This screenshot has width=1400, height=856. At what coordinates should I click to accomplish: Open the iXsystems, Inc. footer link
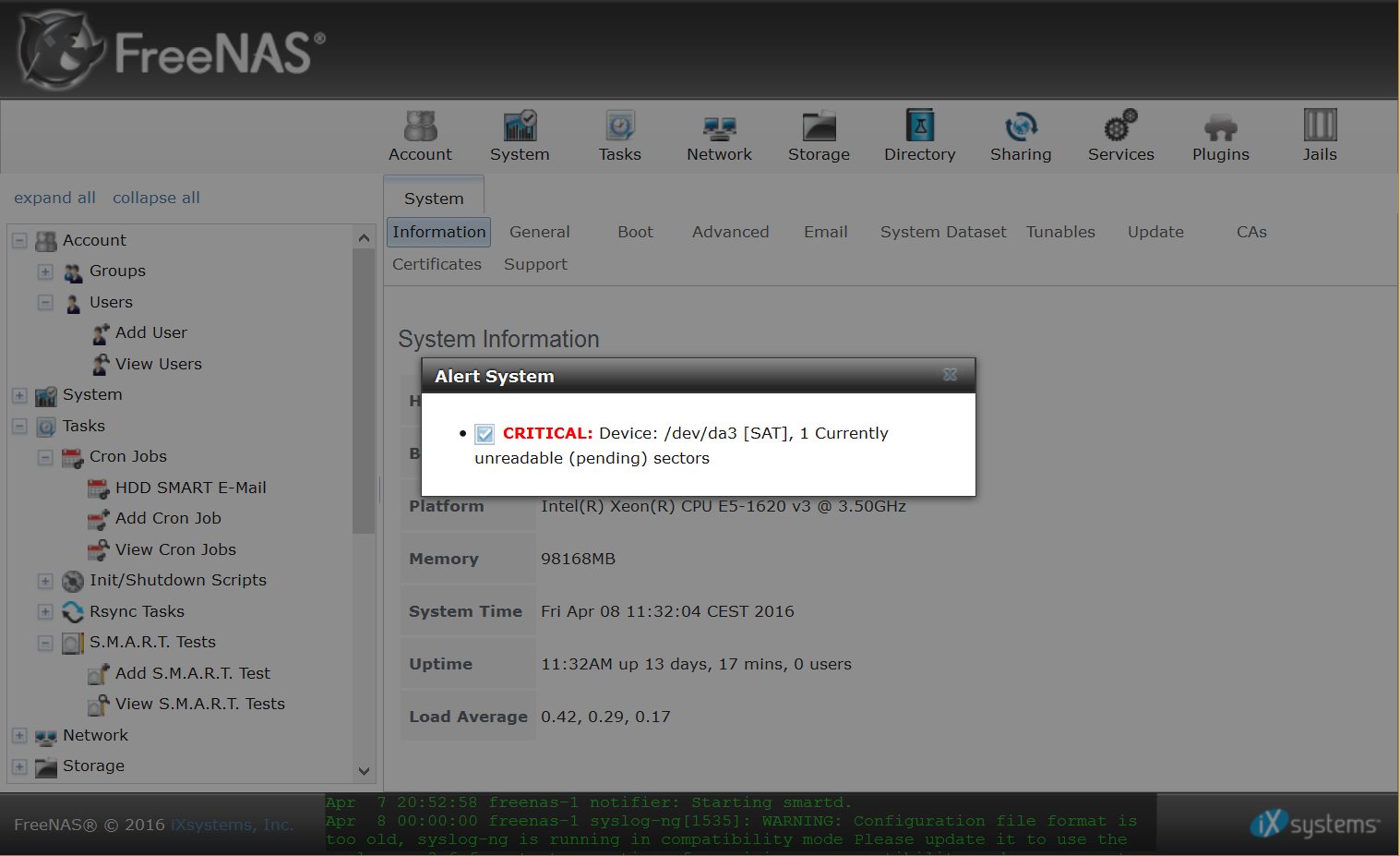[x=232, y=825]
